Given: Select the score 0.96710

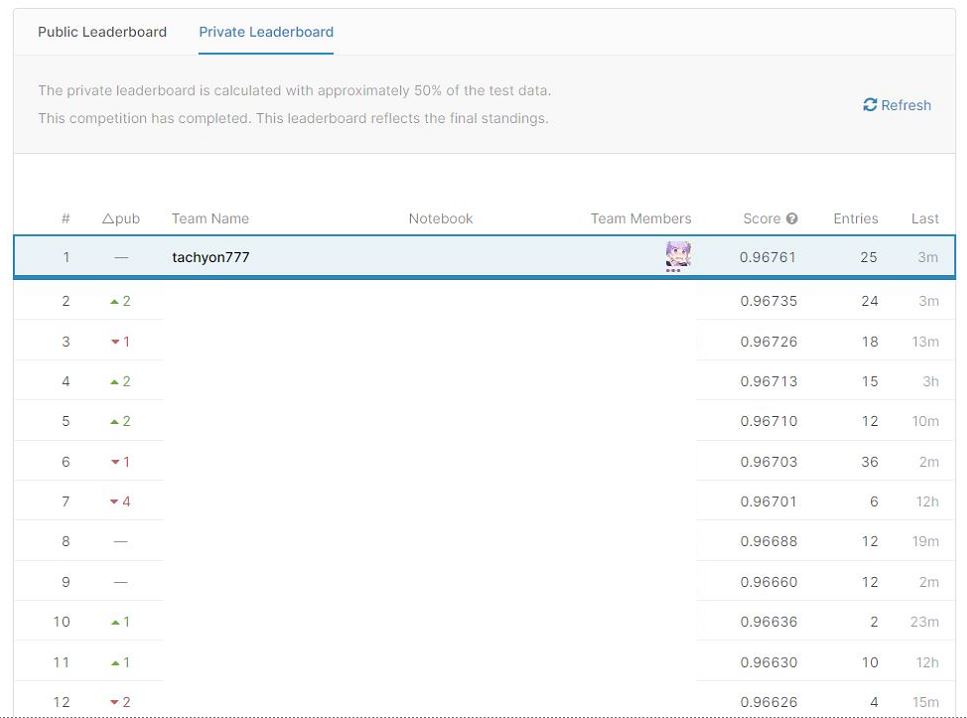Looking at the screenshot, I should (768, 421).
